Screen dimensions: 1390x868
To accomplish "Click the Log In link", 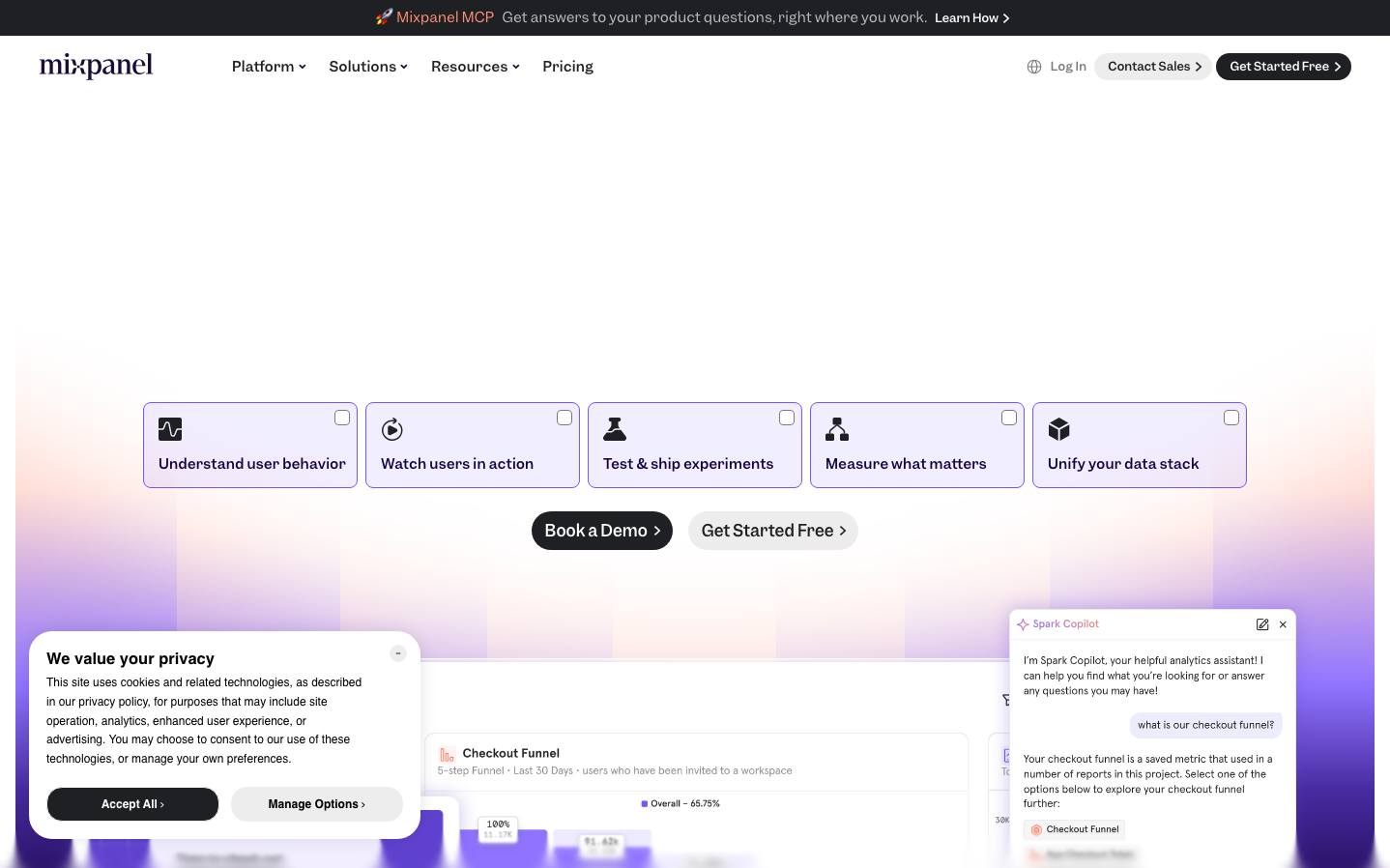I will pos(1068,67).
